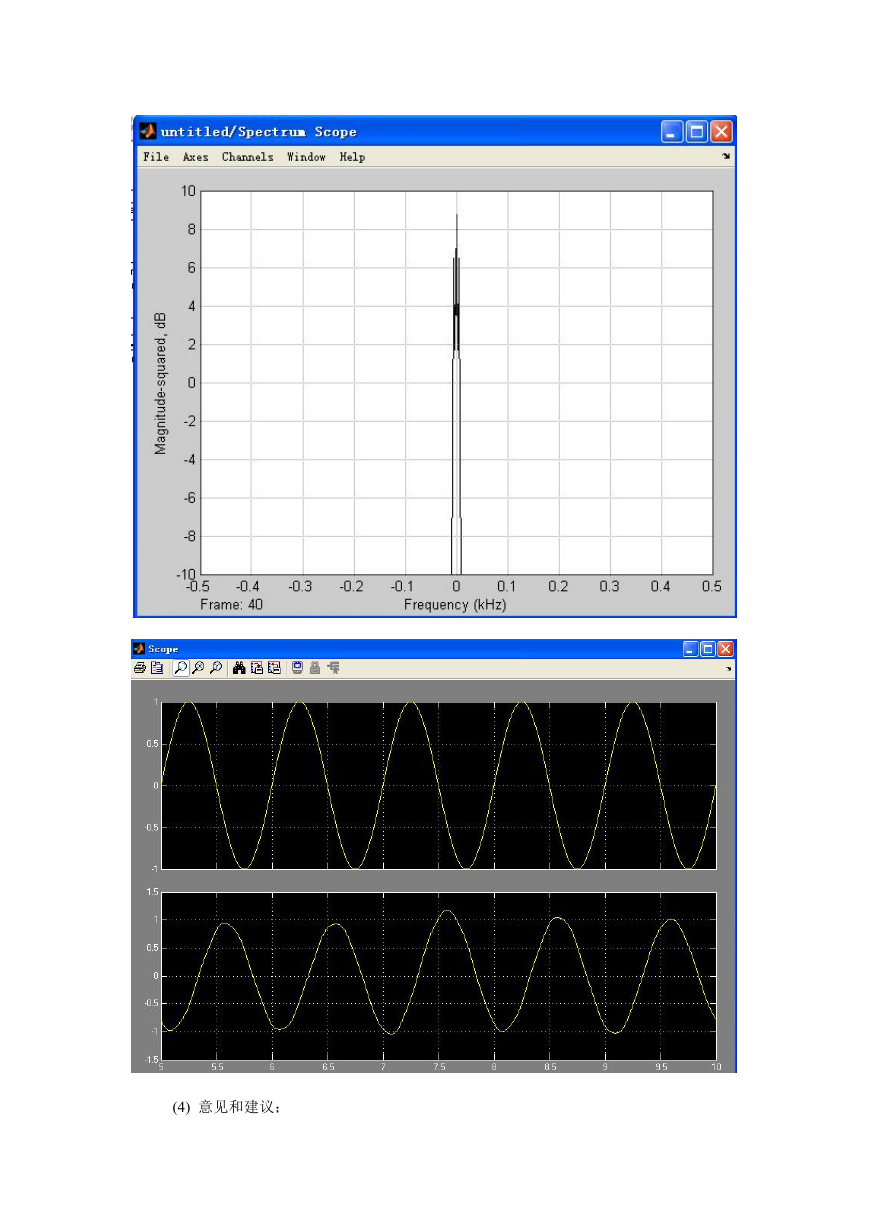Maximize the Scope window
This screenshot has width=869, height=1228.
coord(708,649)
